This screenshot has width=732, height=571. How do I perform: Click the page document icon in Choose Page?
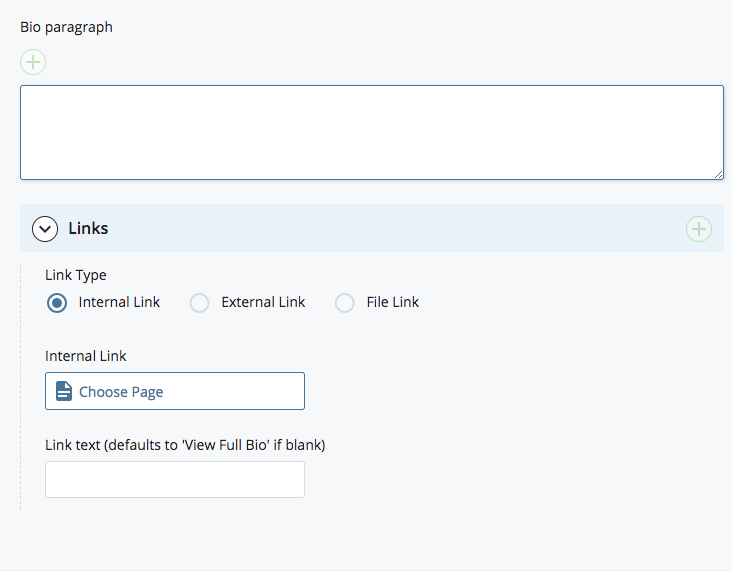(64, 391)
